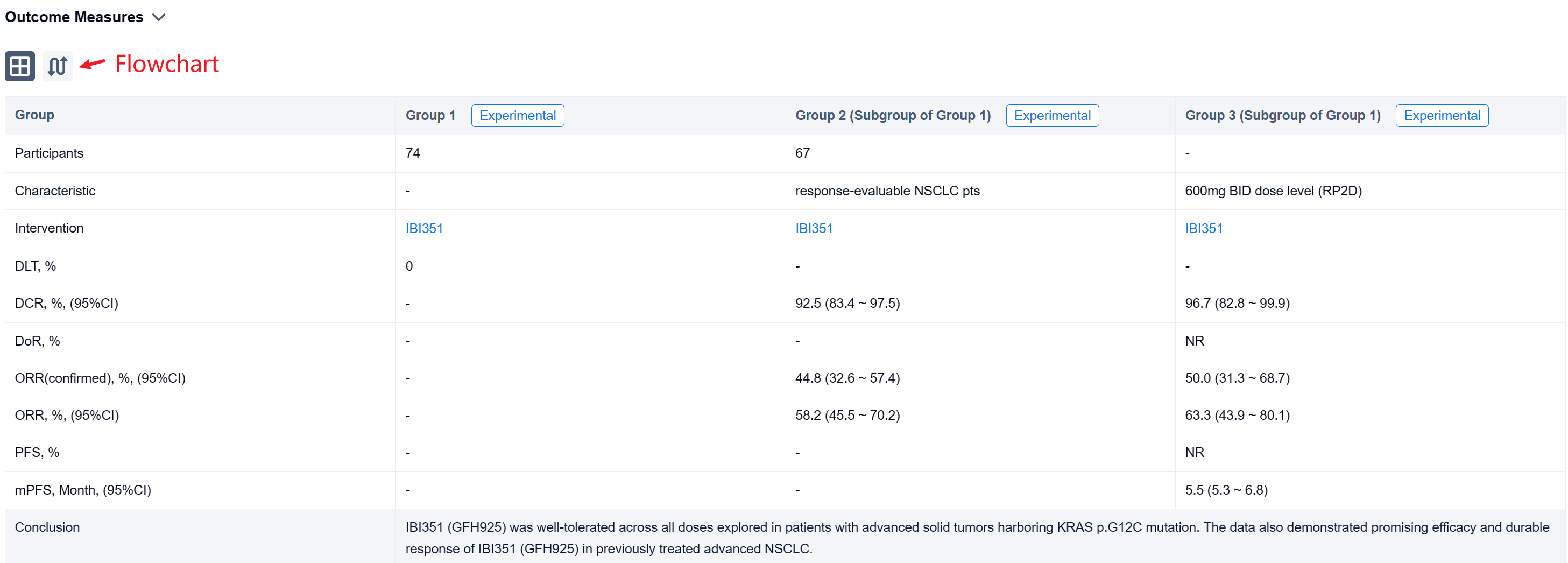Click the Group 2 participants value 67

coord(802,153)
